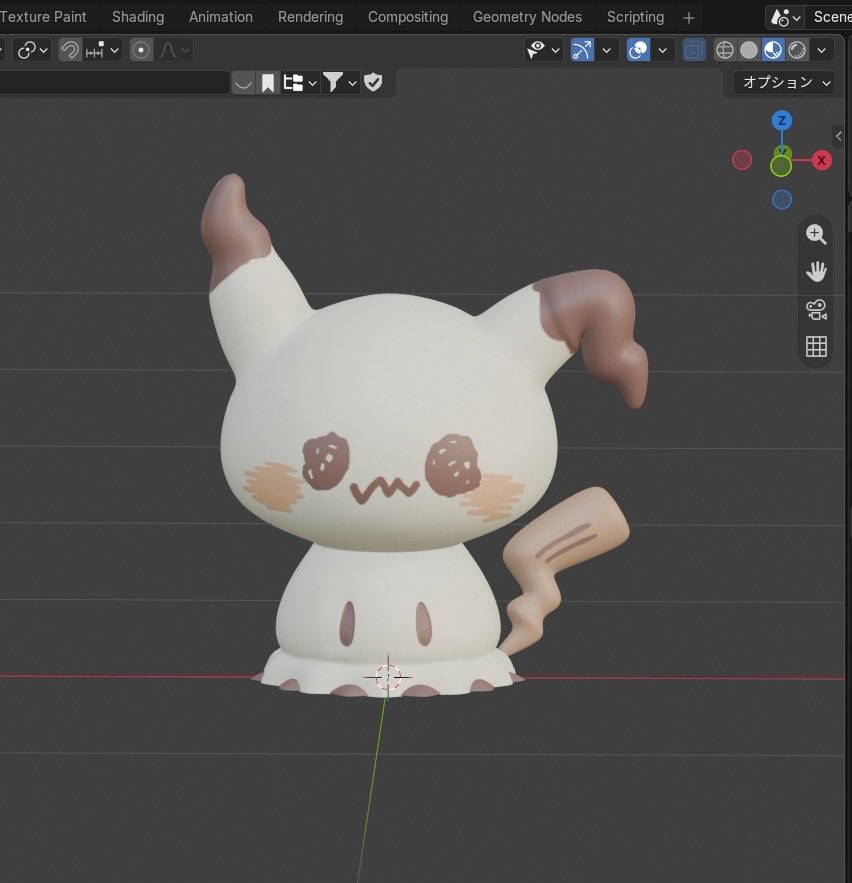This screenshot has width=852, height=883.
Task: Switch to the Texture Paint workspace tab
Action: click(43, 17)
